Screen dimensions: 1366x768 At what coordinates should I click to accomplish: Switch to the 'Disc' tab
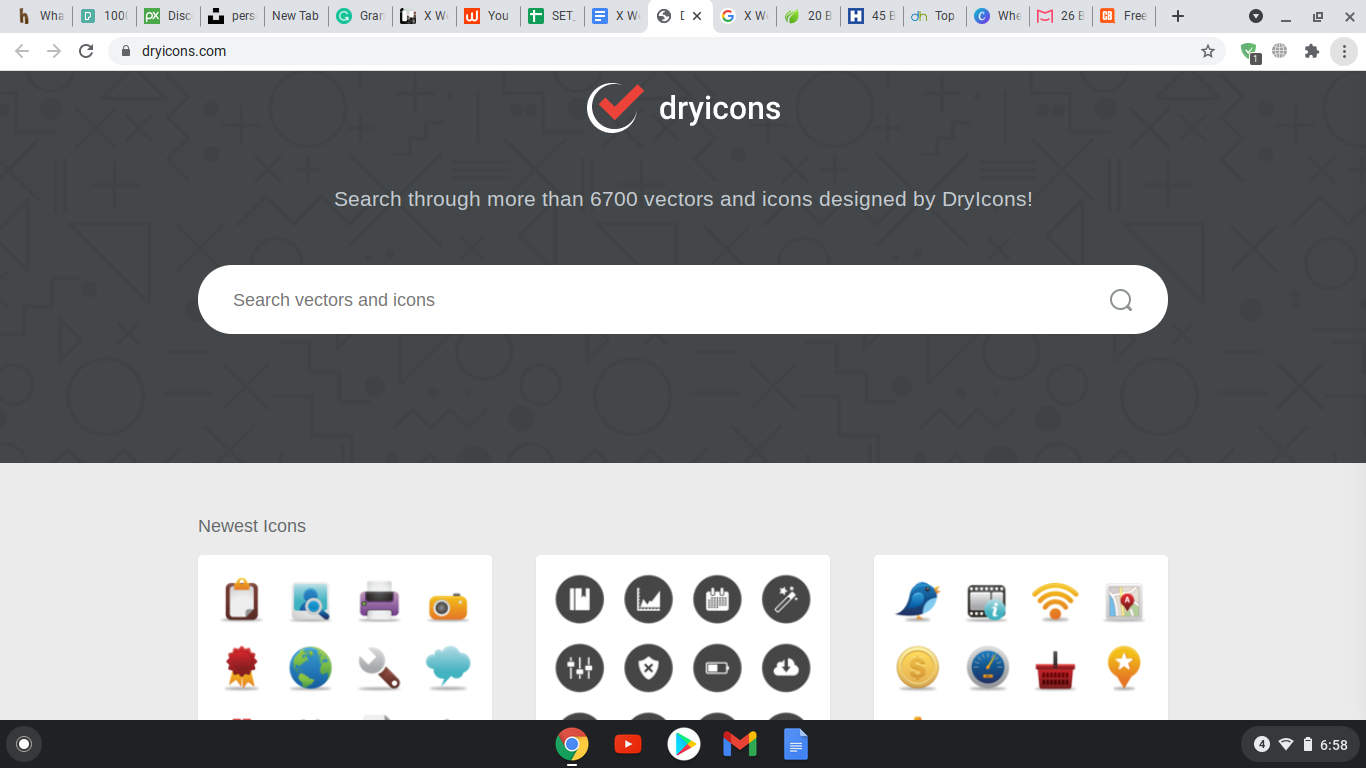tap(167, 16)
